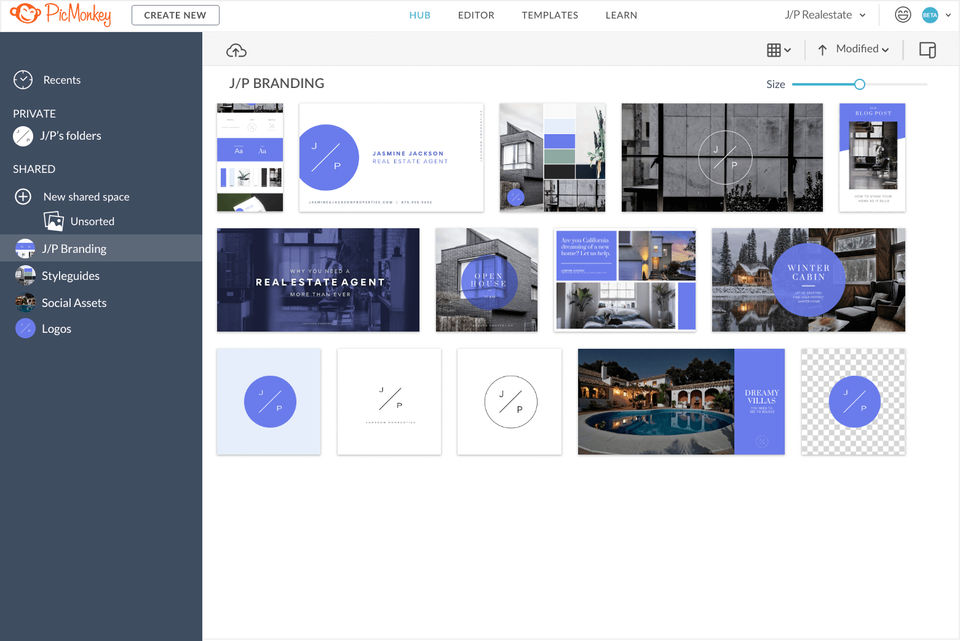Open the Jasmine Jackson business card thumbnail
The height and width of the screenshot is (641, 960).
point(391,157)
